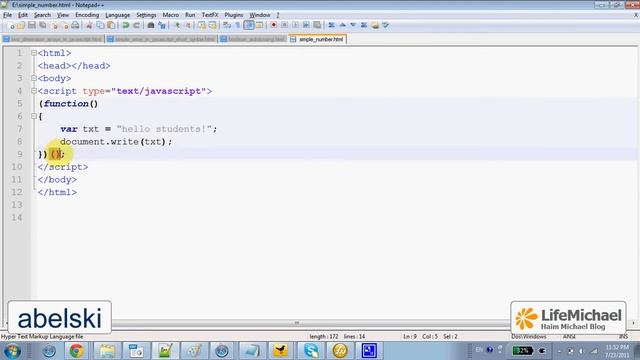Toggle Word Wrap in the toolbar

[227, 25]
